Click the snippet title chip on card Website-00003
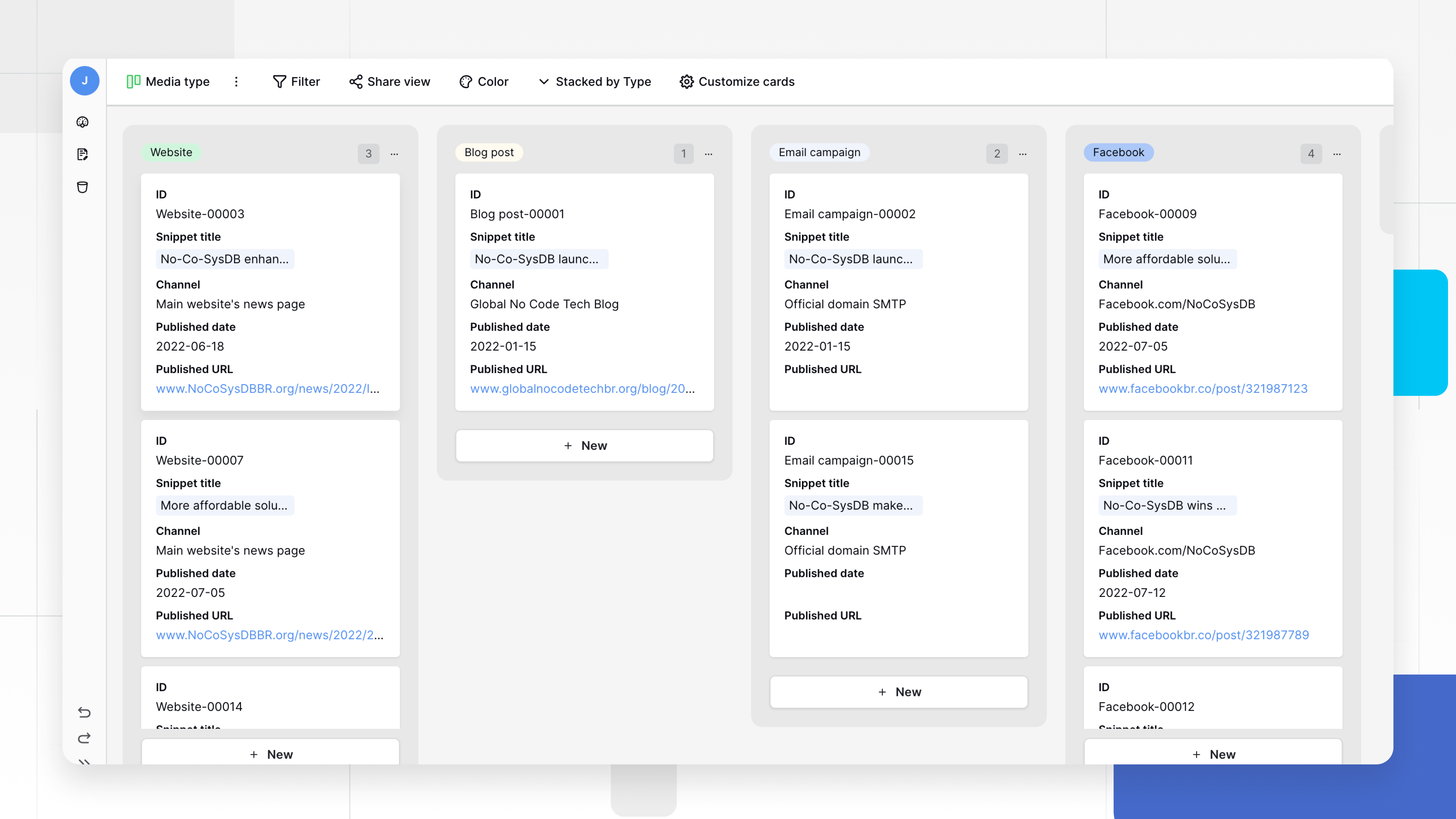This screenshot has width=1456, height=819. 224,259
